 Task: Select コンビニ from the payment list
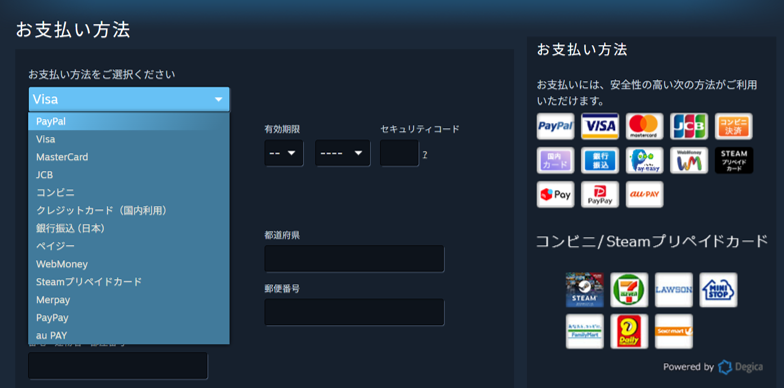tap(129, 192)
